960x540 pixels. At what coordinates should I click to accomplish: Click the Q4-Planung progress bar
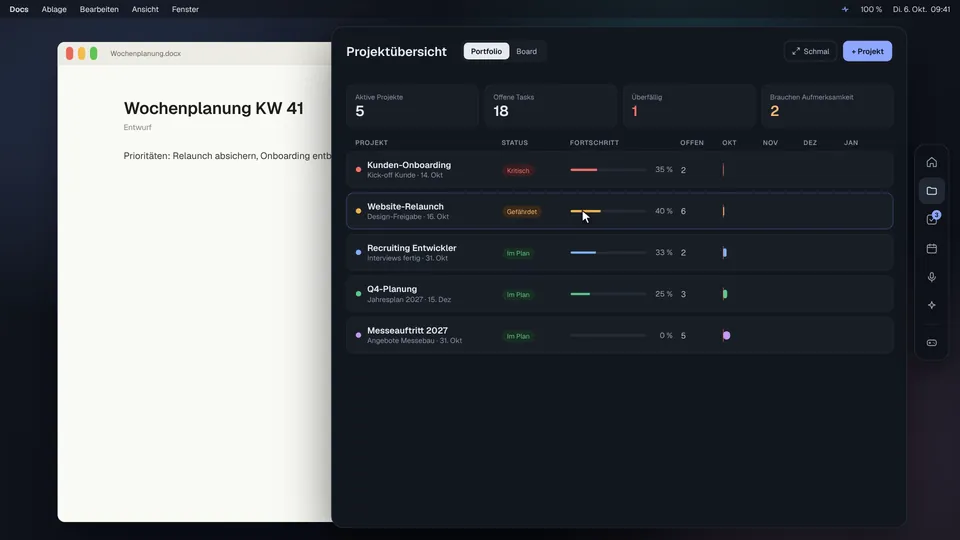607,294
